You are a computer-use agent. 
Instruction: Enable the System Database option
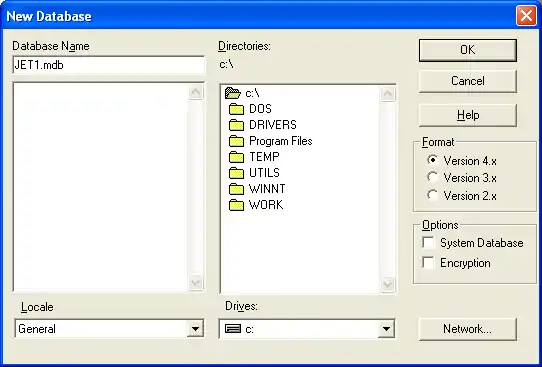pyautogui.click(x=428, y=243)
